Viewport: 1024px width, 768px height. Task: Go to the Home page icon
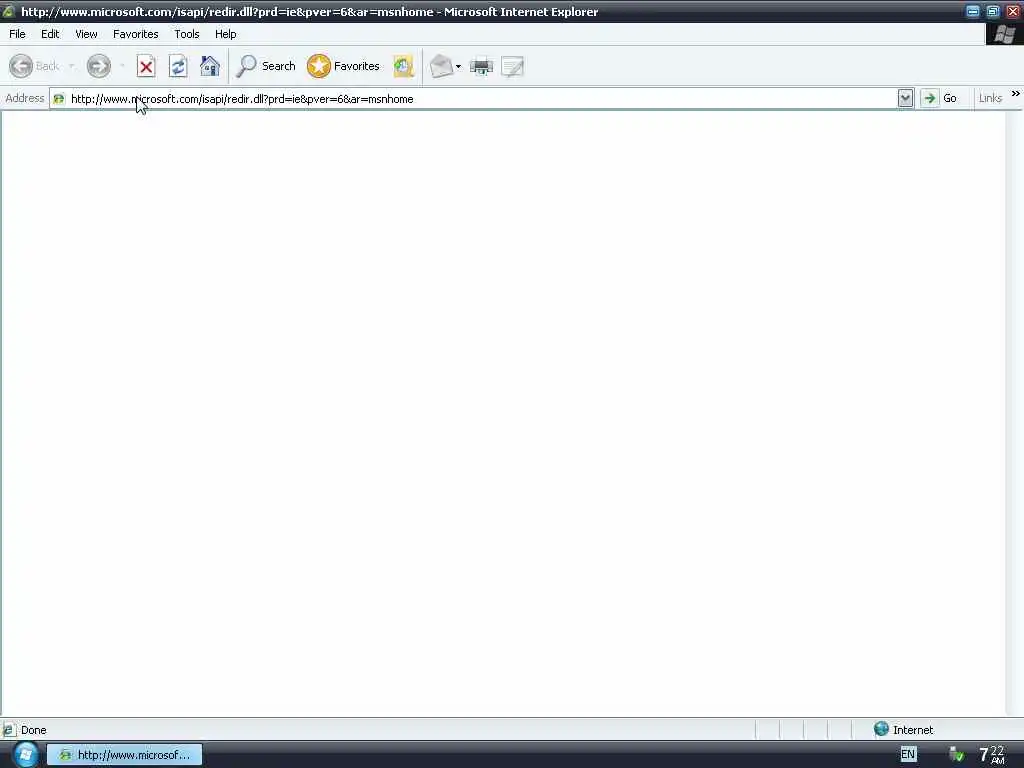210,66
